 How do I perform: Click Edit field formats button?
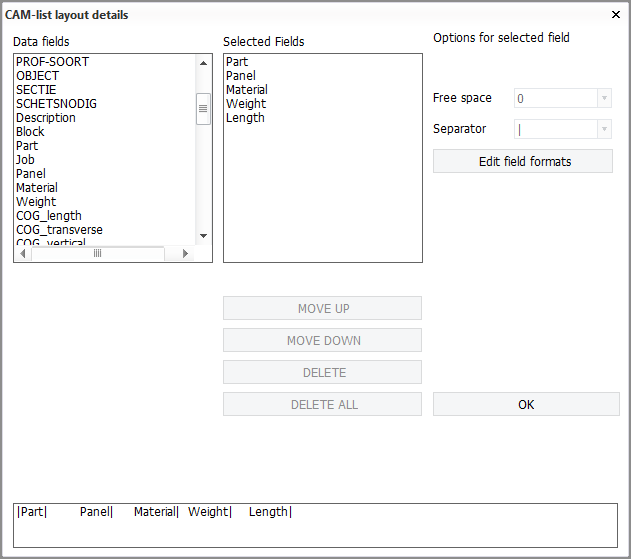click(x=522, y=161)
